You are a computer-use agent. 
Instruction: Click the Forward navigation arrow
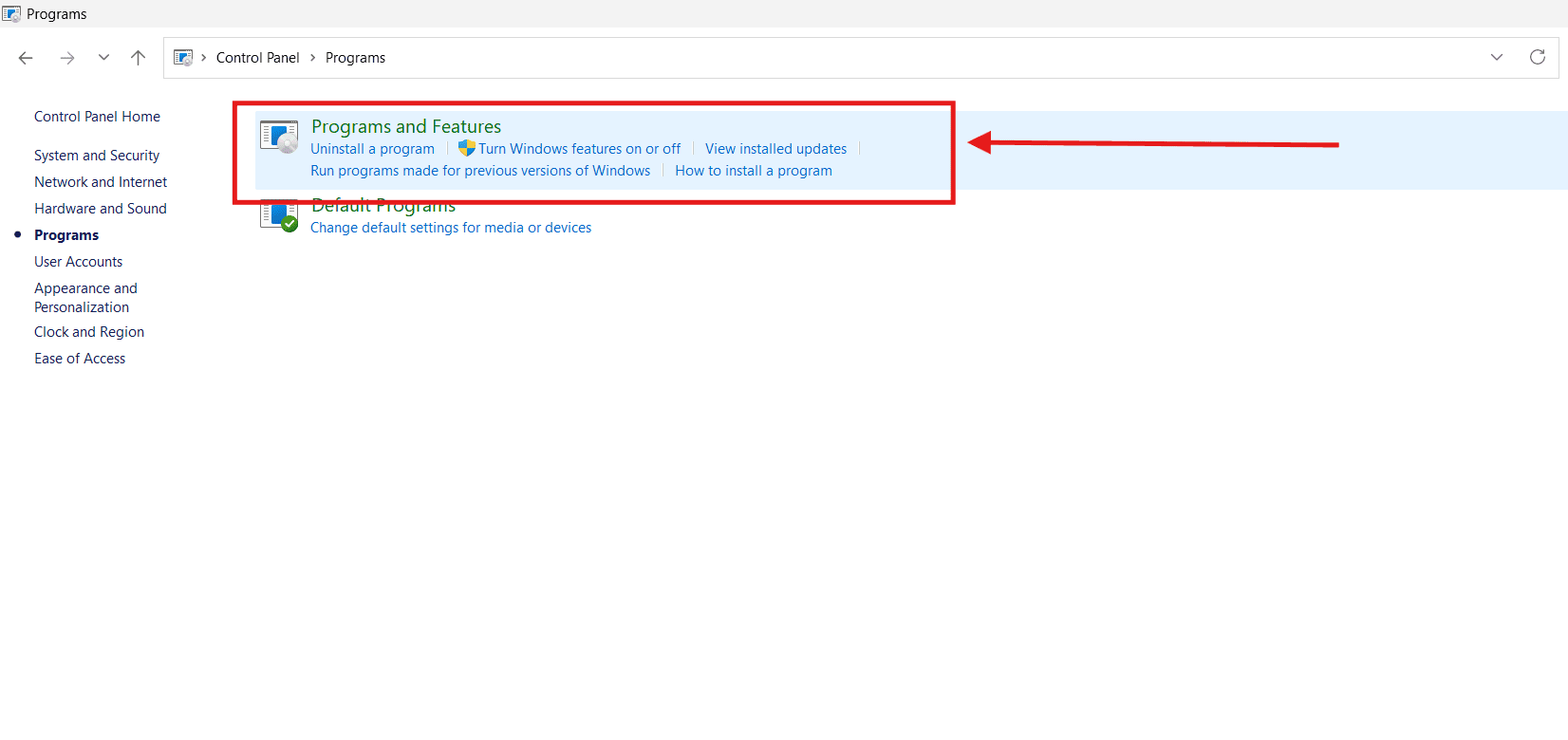(x=66, y=58)
